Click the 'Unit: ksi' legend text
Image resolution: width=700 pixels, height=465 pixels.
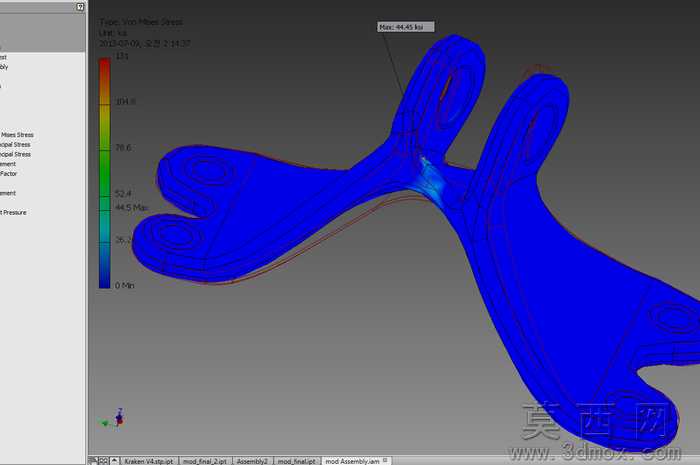coord(113,33)
